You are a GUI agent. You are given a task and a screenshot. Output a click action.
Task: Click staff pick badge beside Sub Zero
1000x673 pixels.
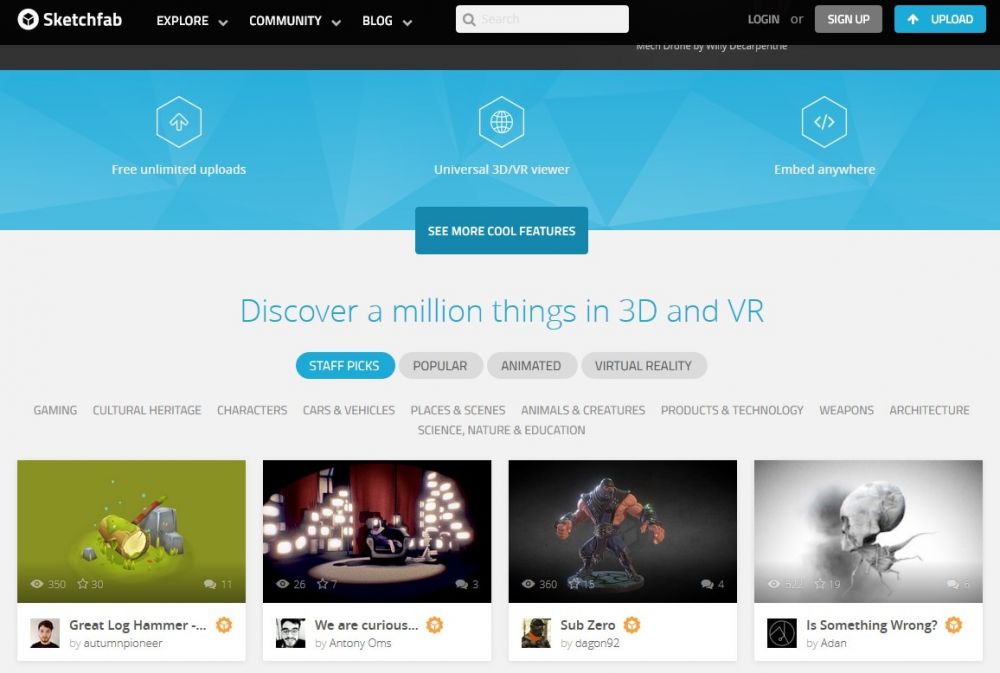coord(632,625)
